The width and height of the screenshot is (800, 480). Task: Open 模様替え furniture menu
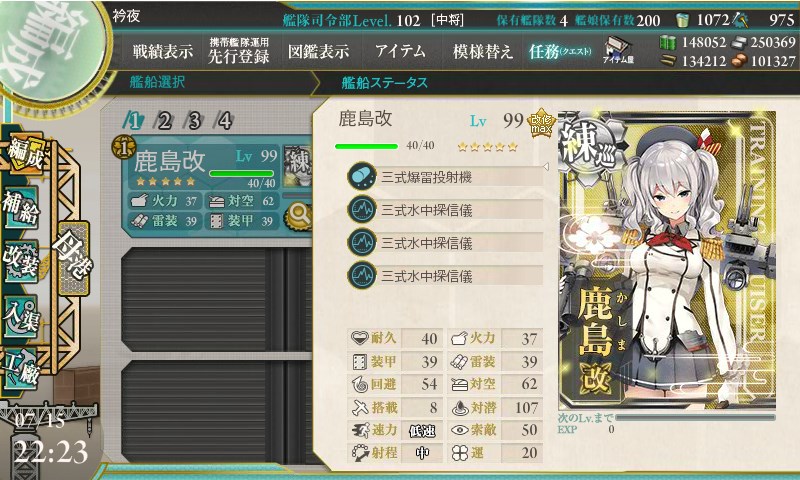pyautogui.click(x=482, y=52)
